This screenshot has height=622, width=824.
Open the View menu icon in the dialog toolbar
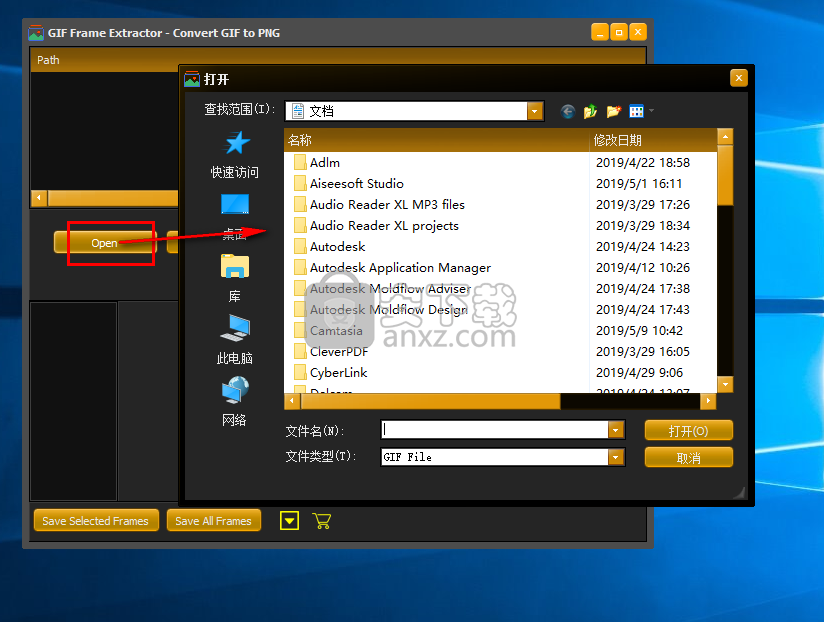point(636,111)
